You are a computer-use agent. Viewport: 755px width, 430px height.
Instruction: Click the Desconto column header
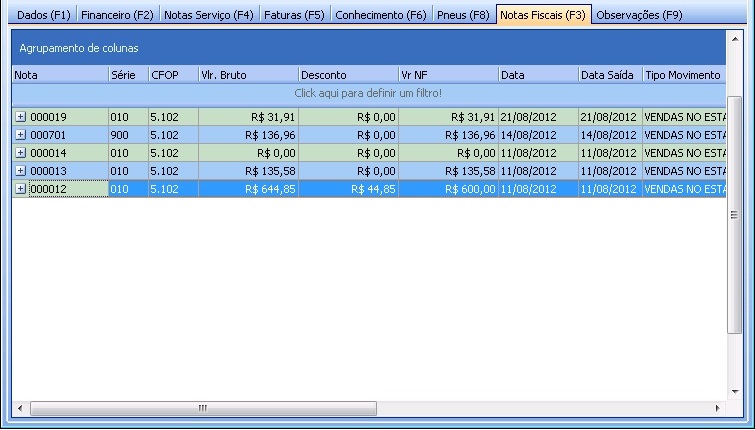[347, 75]
